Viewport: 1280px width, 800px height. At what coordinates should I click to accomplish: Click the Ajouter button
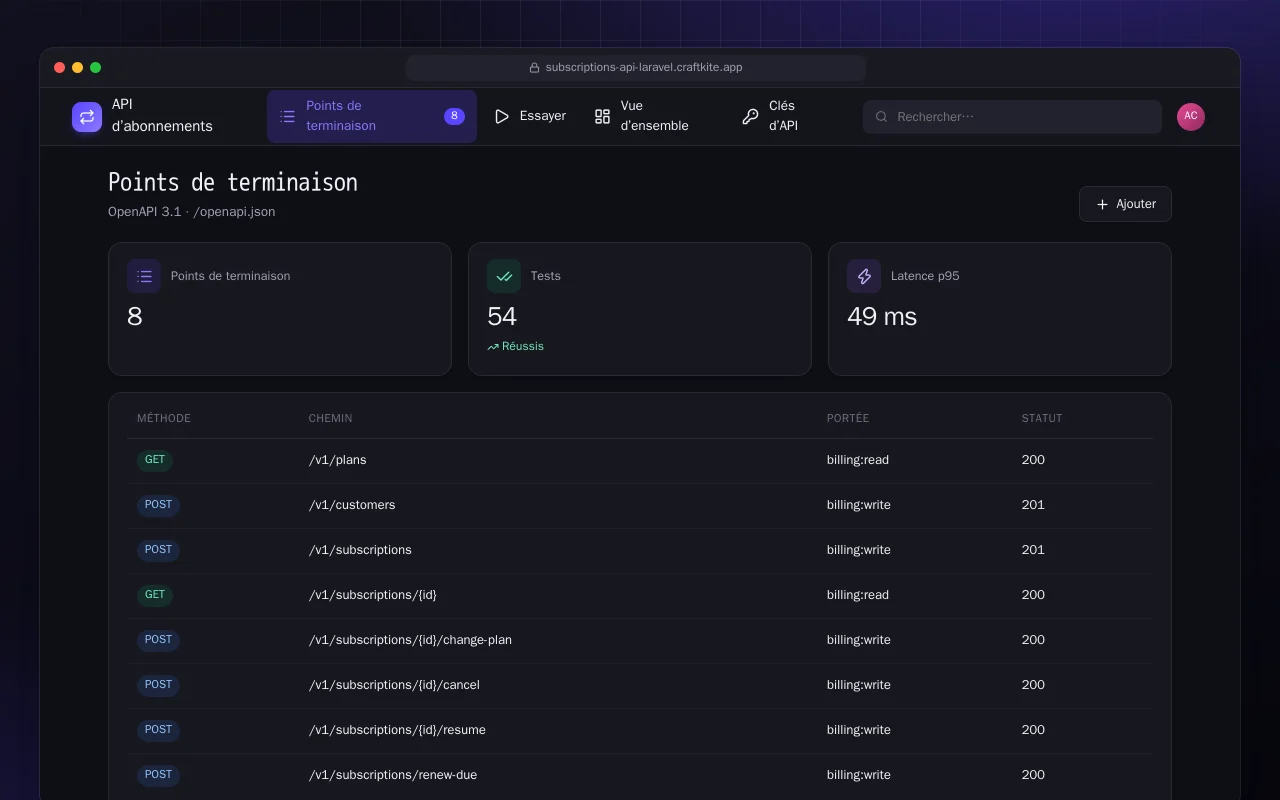(x=1125, y=204)
